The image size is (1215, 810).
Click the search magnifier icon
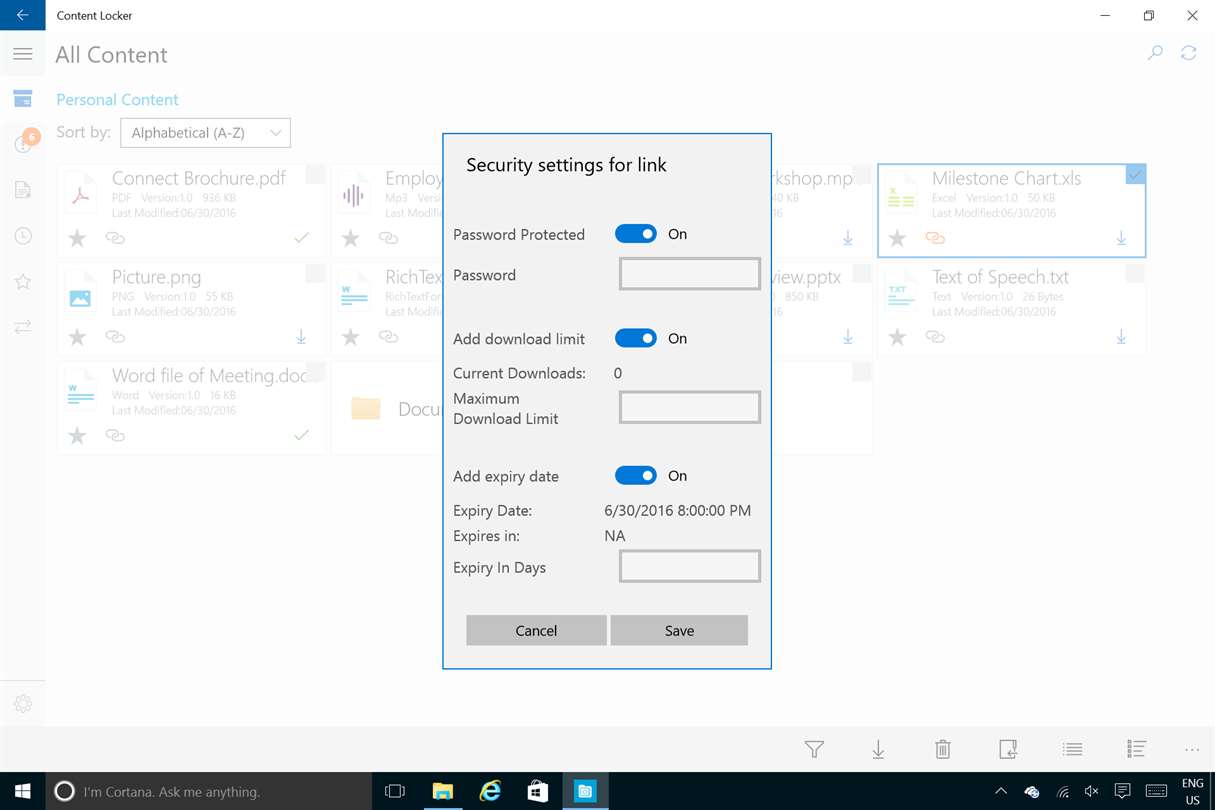(x=1155, y=53)
